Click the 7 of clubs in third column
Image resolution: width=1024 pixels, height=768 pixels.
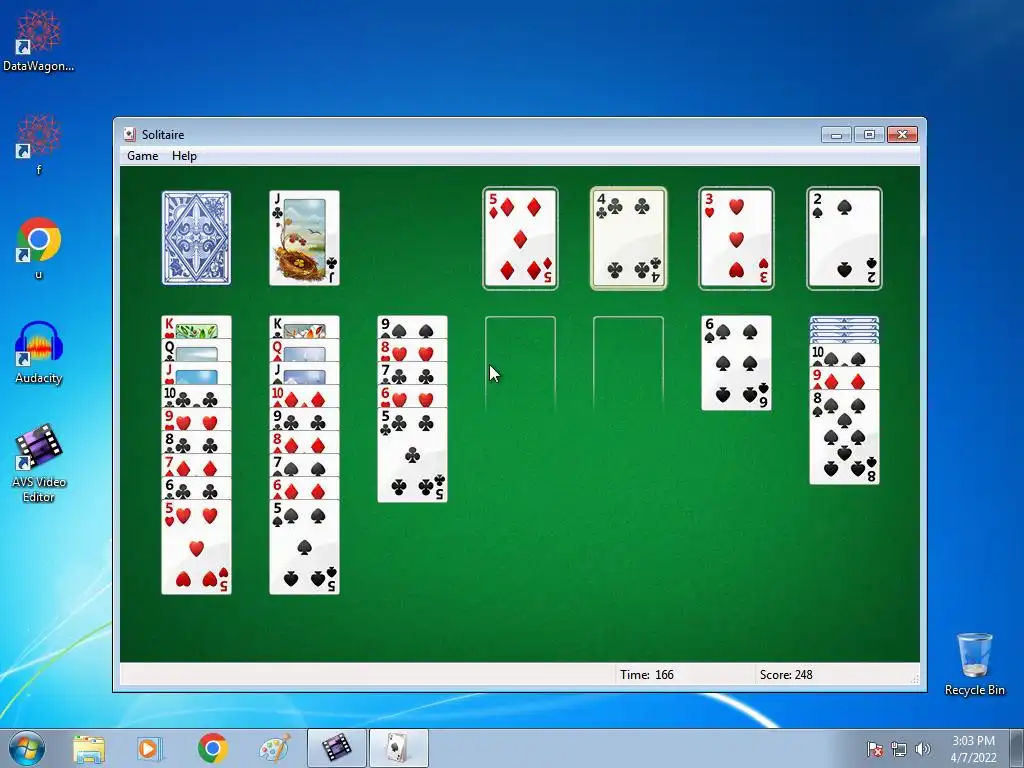(412, 374)
